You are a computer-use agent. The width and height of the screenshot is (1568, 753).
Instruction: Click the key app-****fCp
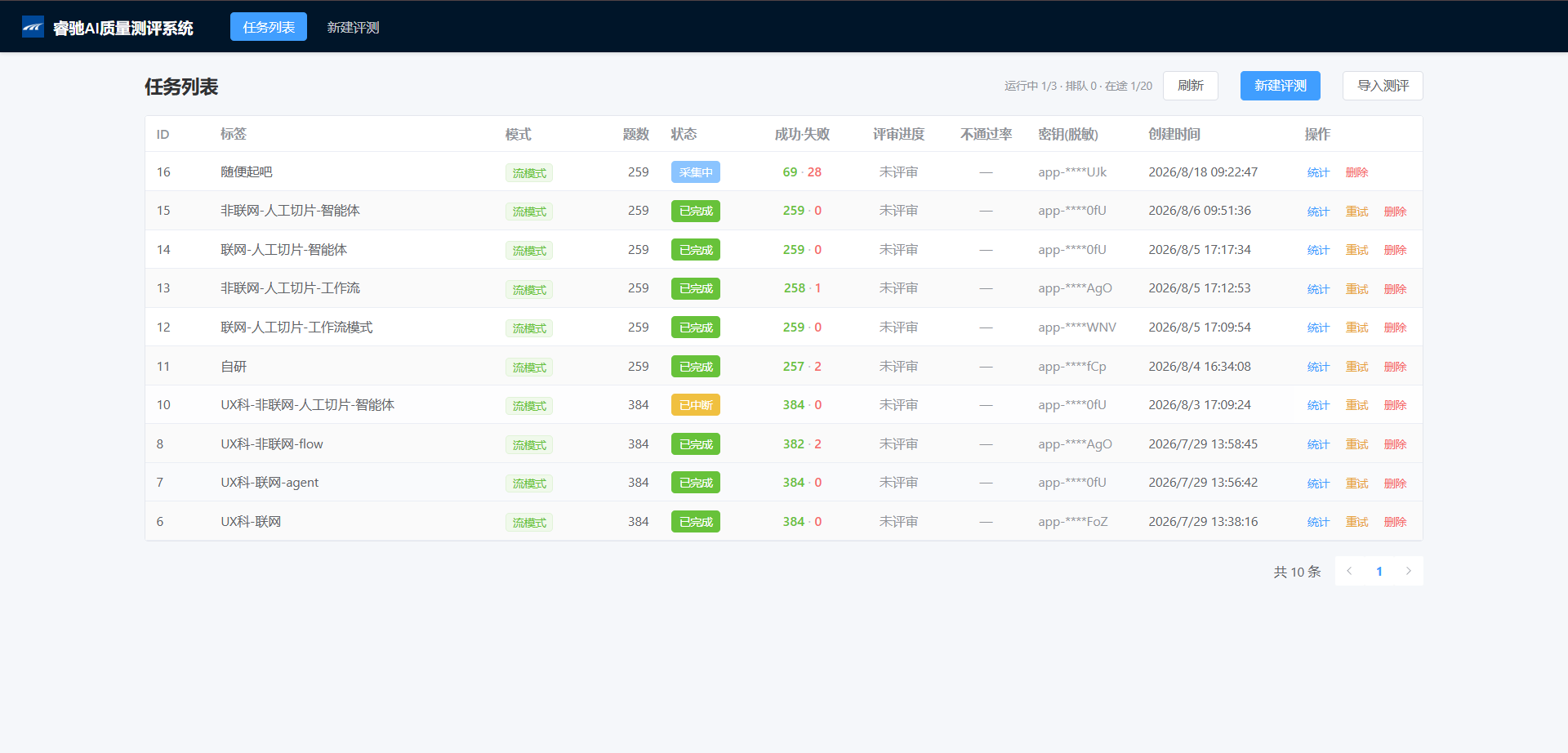tap(1072, 367)
